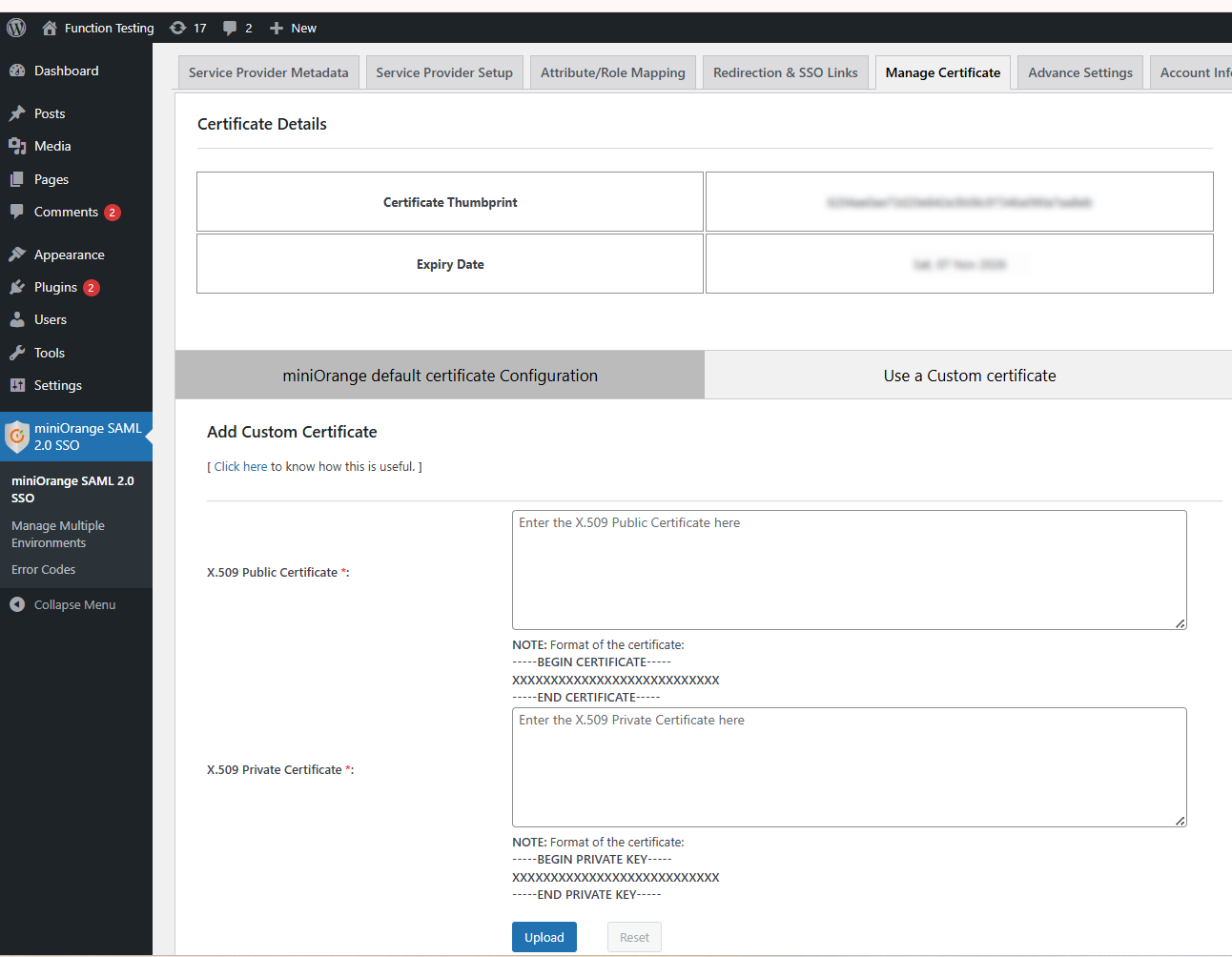Viewport: 1232px width, 957px height.
Task: Click the plus icon for New
Action: [277, 28]
